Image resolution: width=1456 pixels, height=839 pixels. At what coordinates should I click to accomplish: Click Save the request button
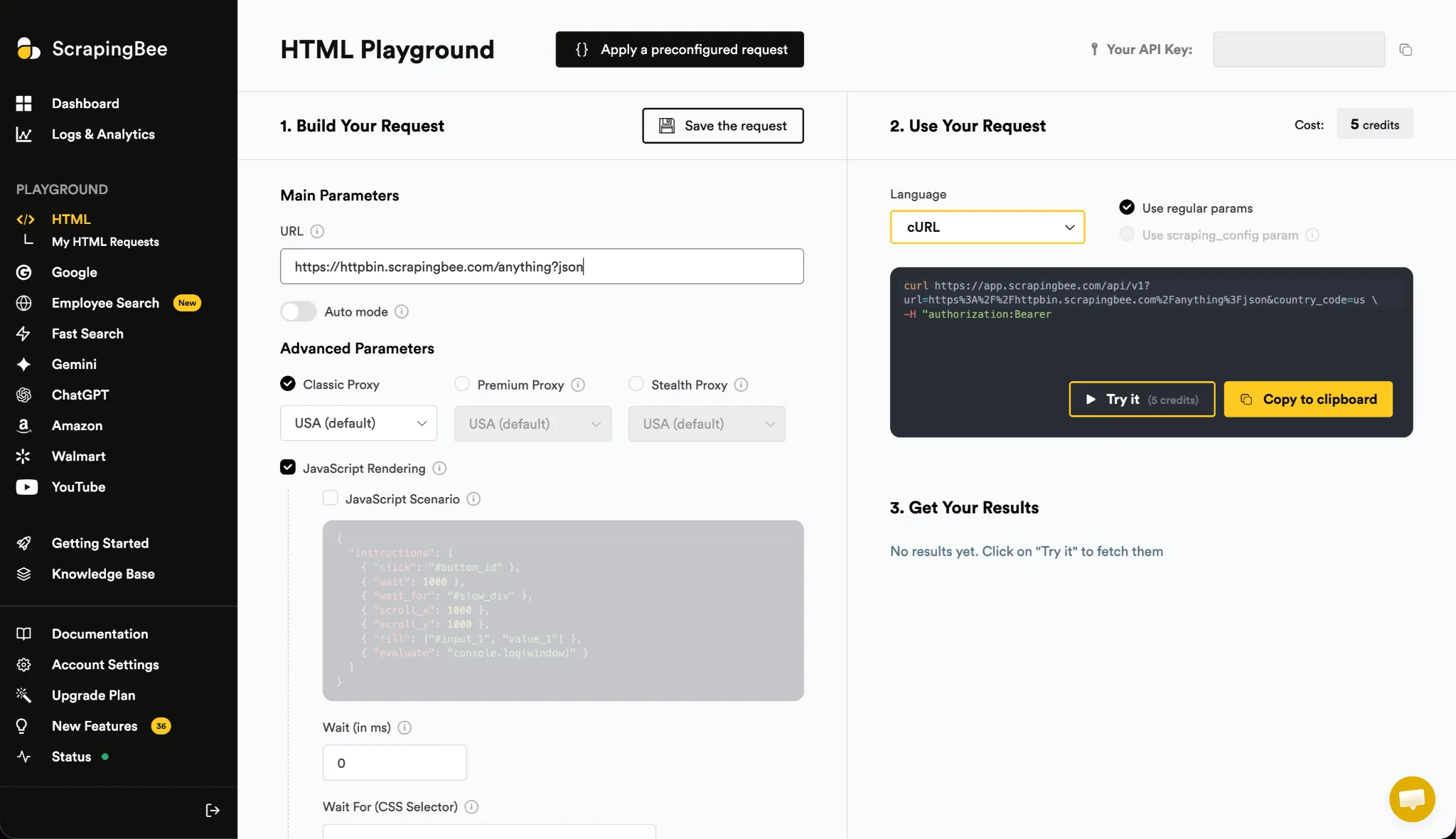pos(723,126)
